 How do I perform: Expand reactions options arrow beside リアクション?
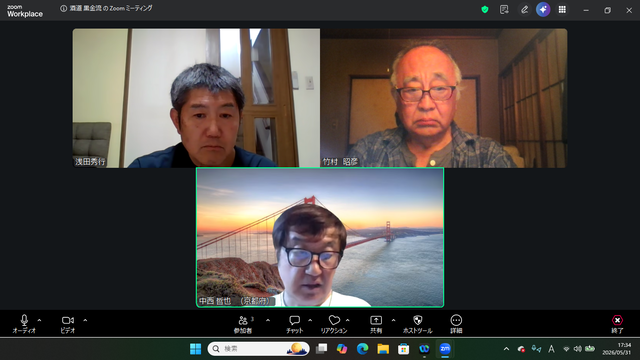point(348,320)
